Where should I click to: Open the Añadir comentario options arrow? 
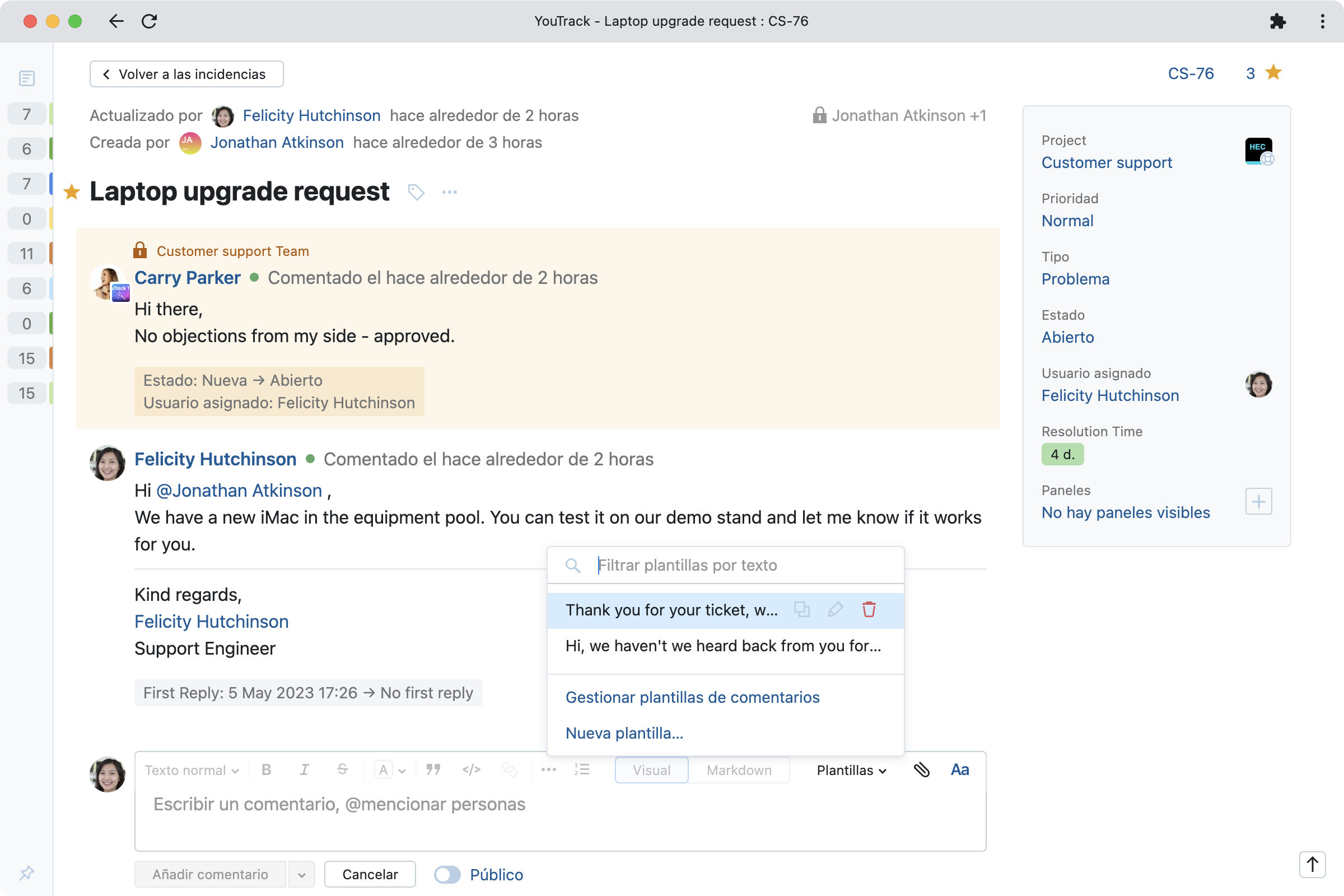(301, 874)
